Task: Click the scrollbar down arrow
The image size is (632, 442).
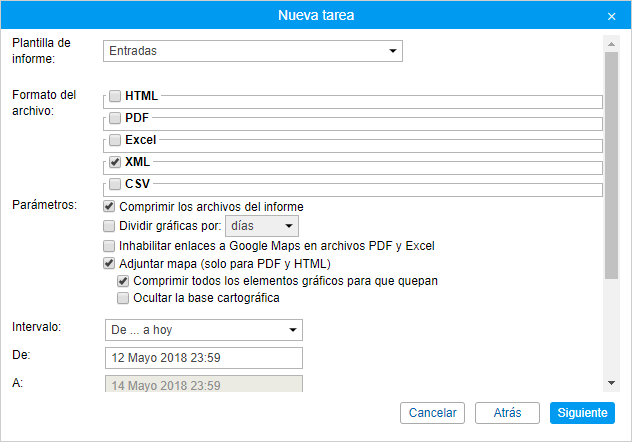Action: point(611,383)
